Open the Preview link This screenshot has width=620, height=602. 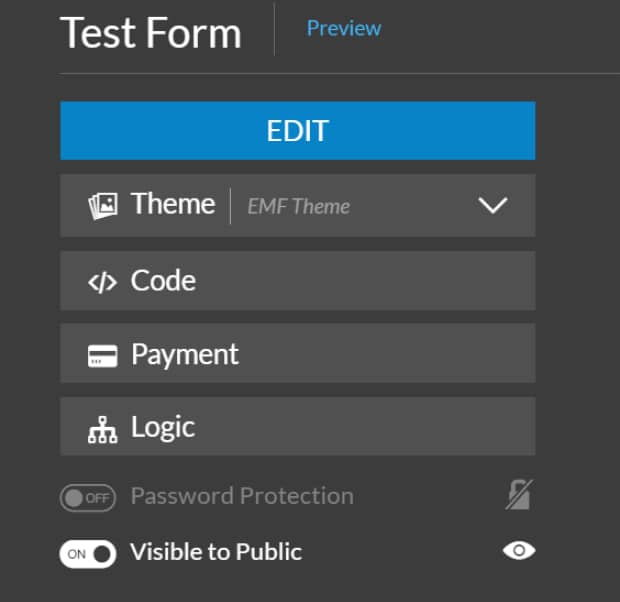(344, 28)
